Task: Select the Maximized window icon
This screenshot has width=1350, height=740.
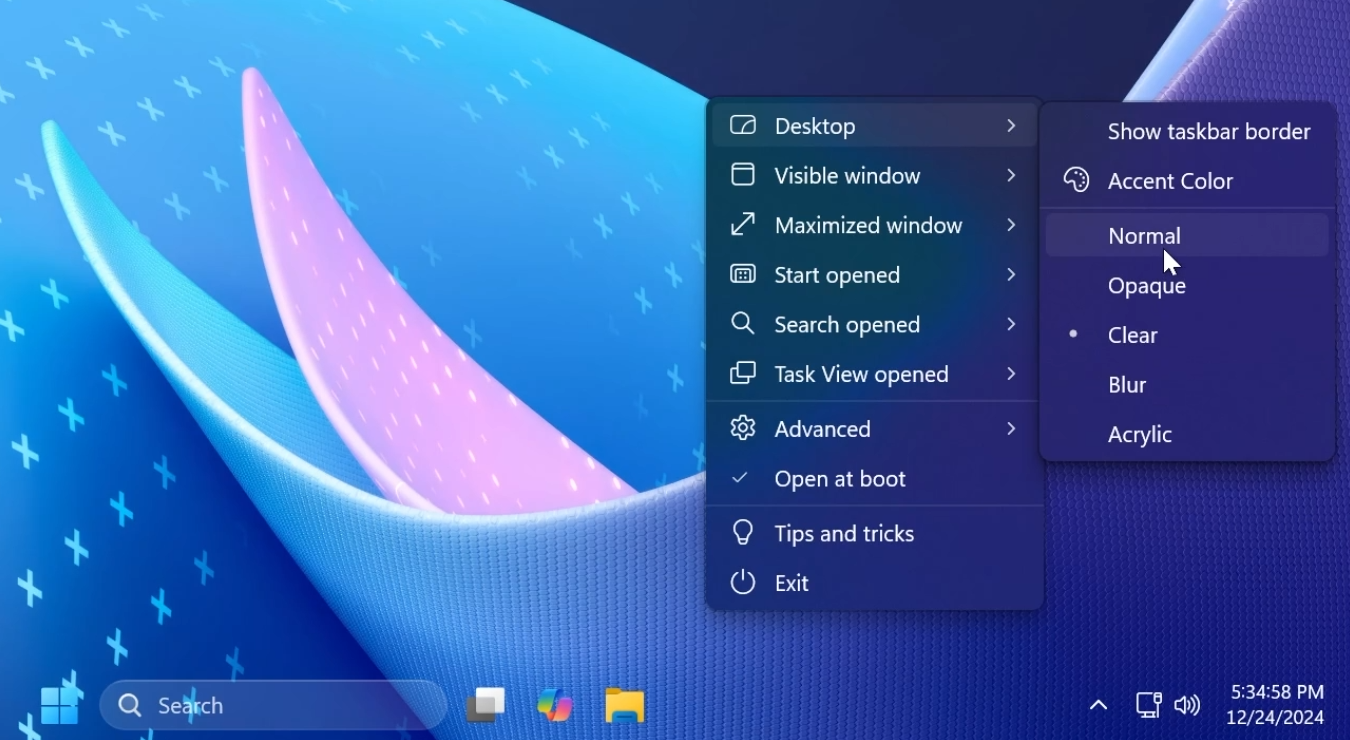Action: coord(742,225)
